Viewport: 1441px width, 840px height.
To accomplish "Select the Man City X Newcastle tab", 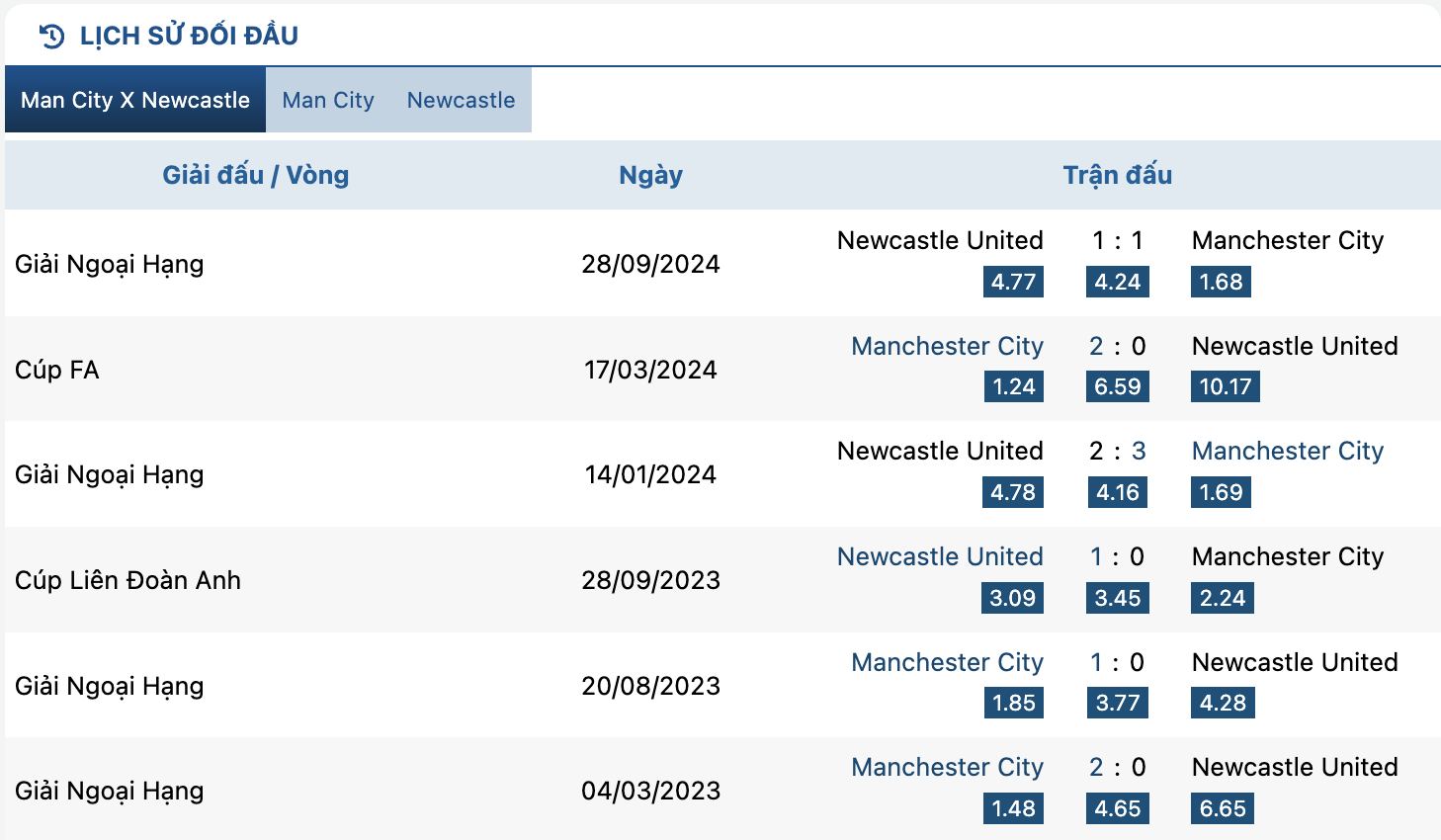I will 135,100.
